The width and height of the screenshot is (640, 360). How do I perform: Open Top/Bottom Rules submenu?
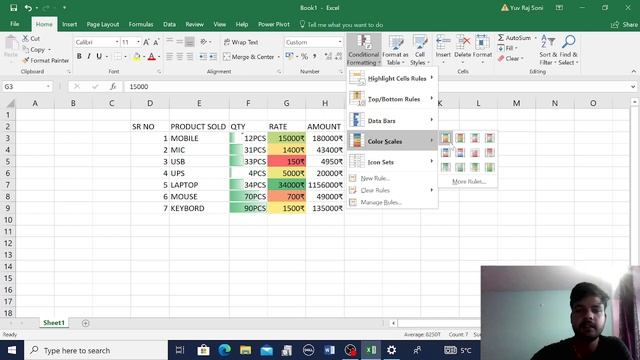point(392,99)
